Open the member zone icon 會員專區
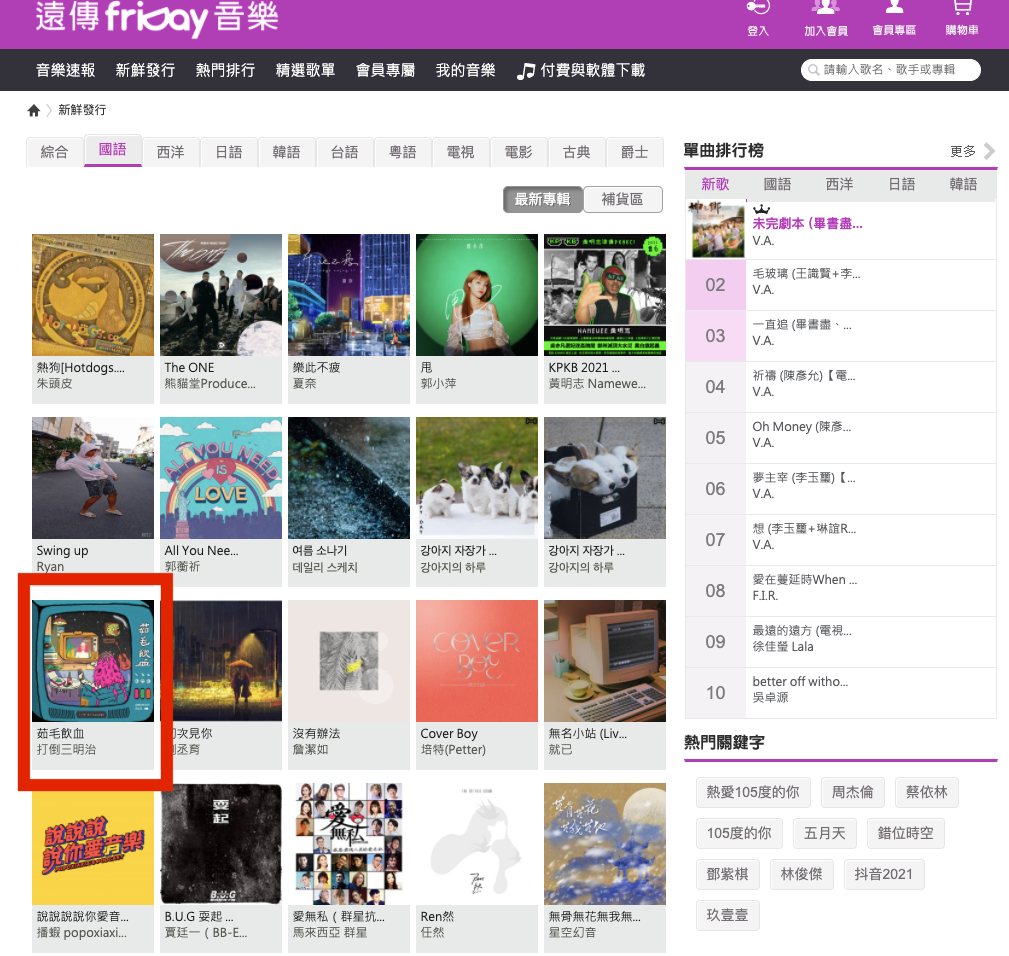 point(894,10)
